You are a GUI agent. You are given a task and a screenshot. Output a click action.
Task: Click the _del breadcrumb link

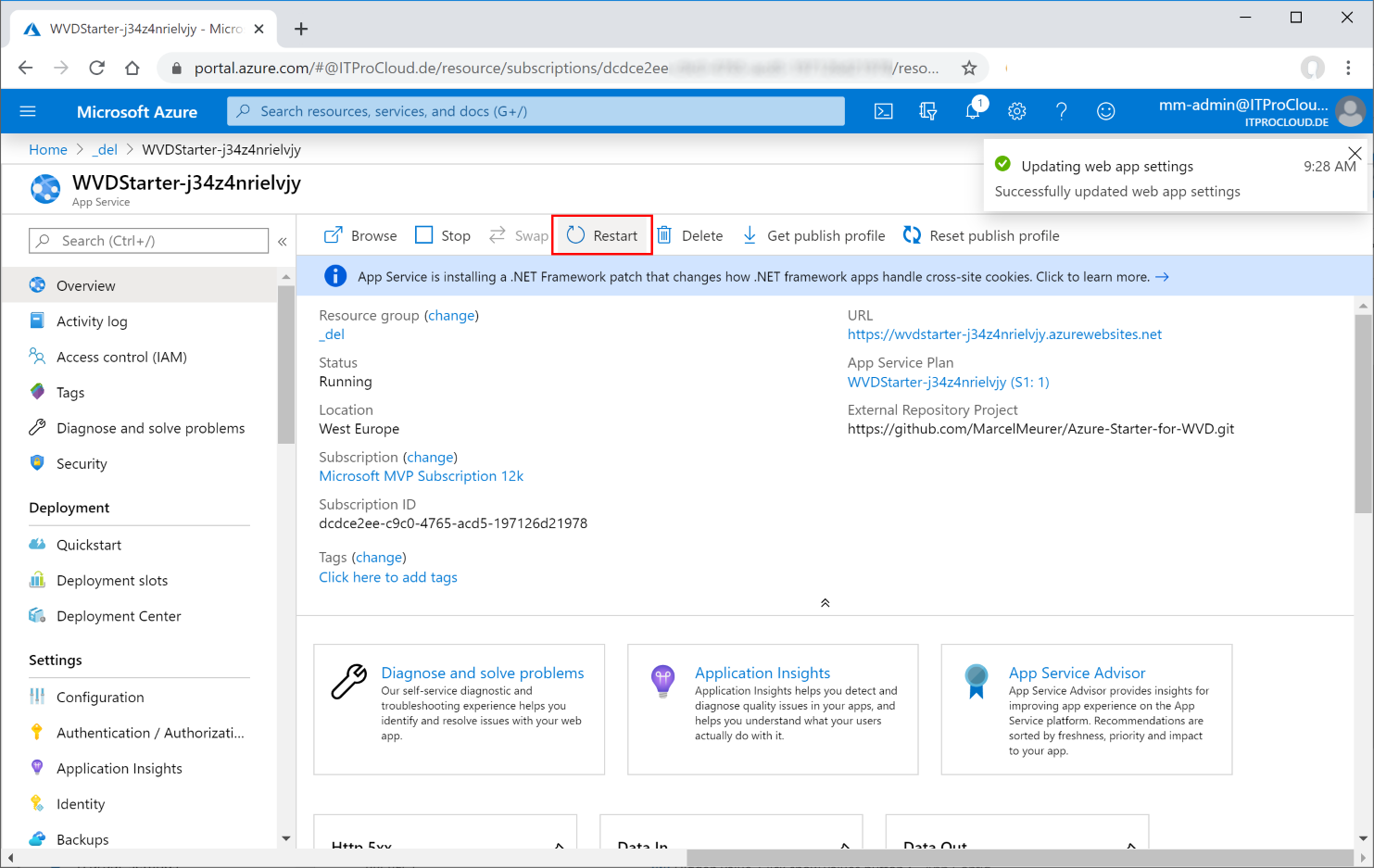[x=105, y=149]
